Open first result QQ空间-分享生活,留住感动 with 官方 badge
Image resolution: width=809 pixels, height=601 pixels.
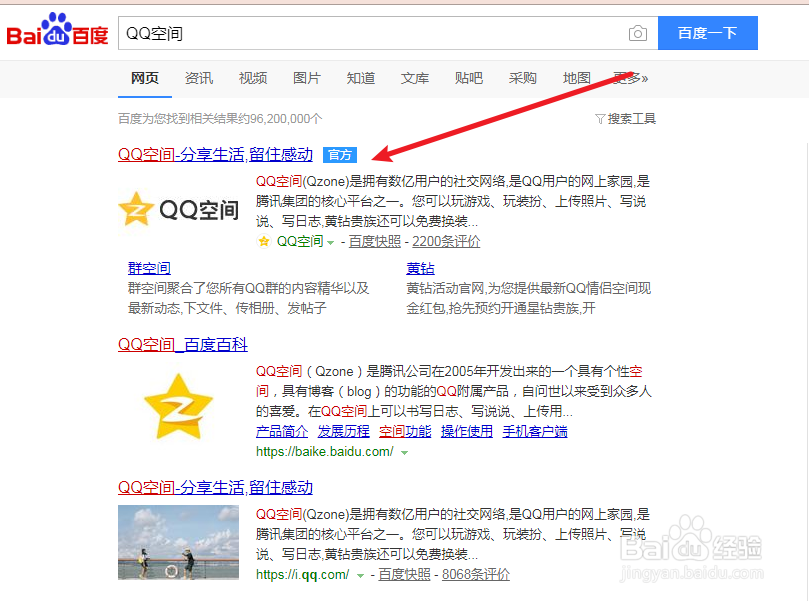point(215,154)
